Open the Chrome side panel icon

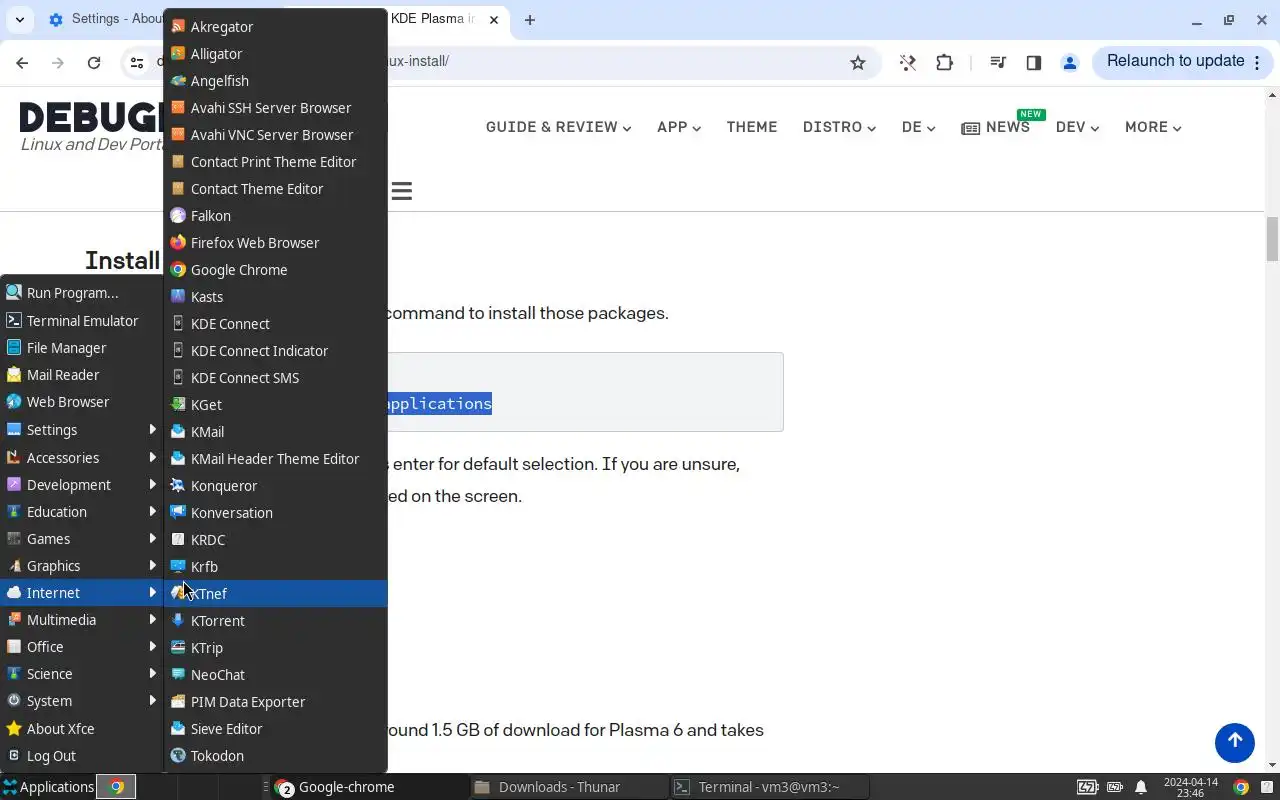[1034, 62]
